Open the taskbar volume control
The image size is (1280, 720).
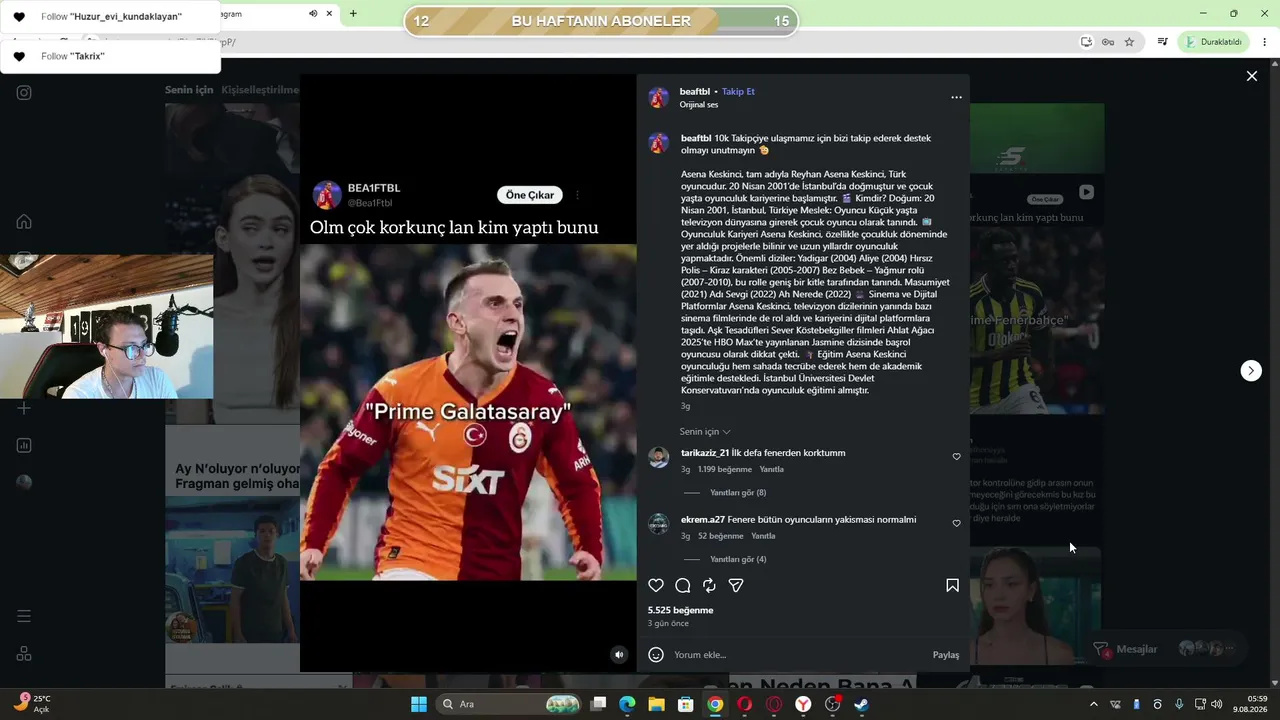click(x=1217, y=704)
